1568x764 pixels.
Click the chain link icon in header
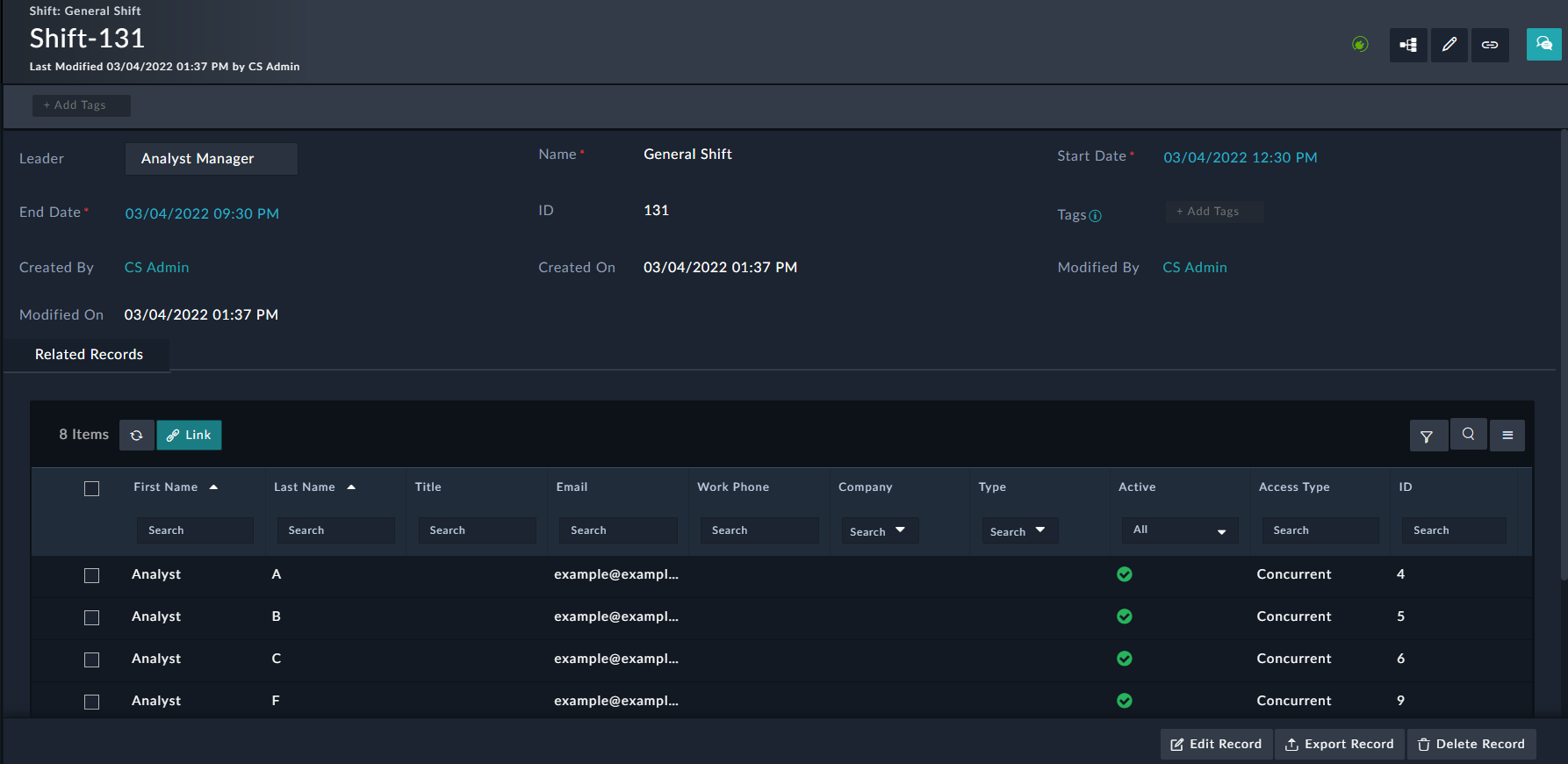pyautogui.click(x=1490, y=45)
